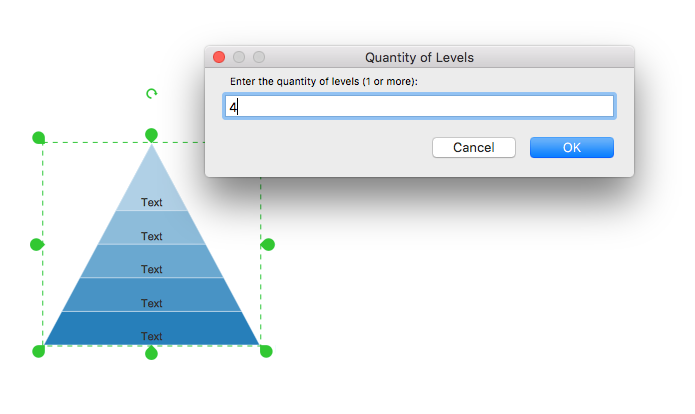The width and height of the screenshot is (695, 414).
Task: Focus the quantity of levels input field
Action: pos(419,106)
